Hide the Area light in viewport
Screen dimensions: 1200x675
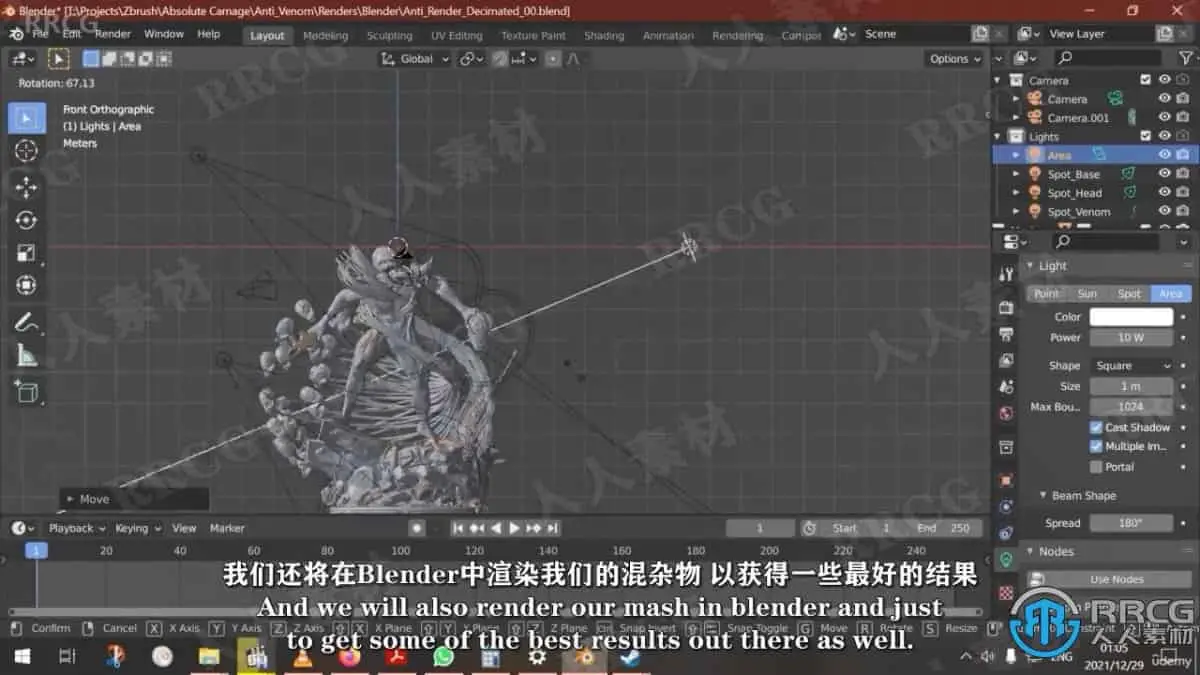1165,155
